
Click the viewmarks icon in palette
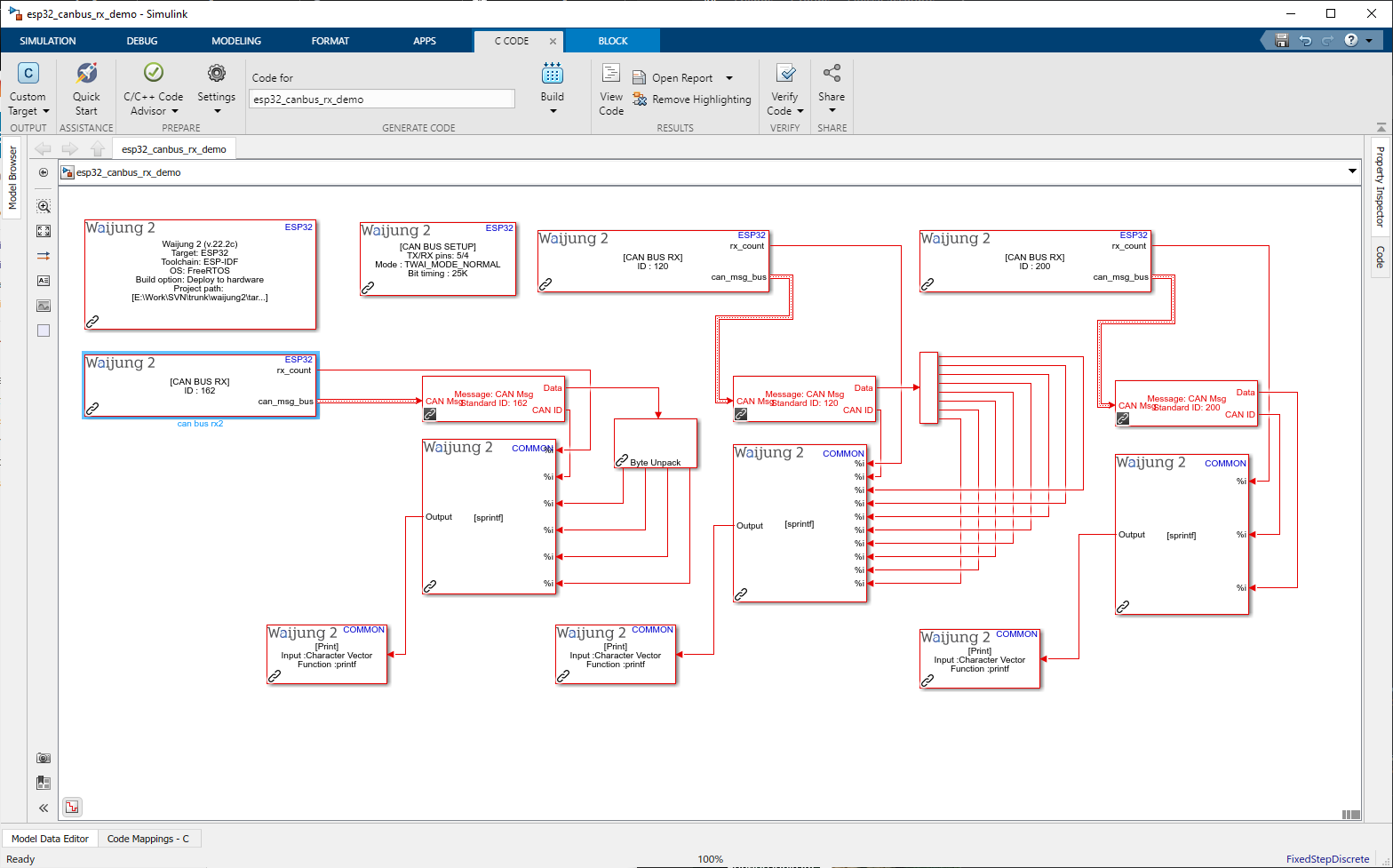pyautogui.click(x=44, y=783)
